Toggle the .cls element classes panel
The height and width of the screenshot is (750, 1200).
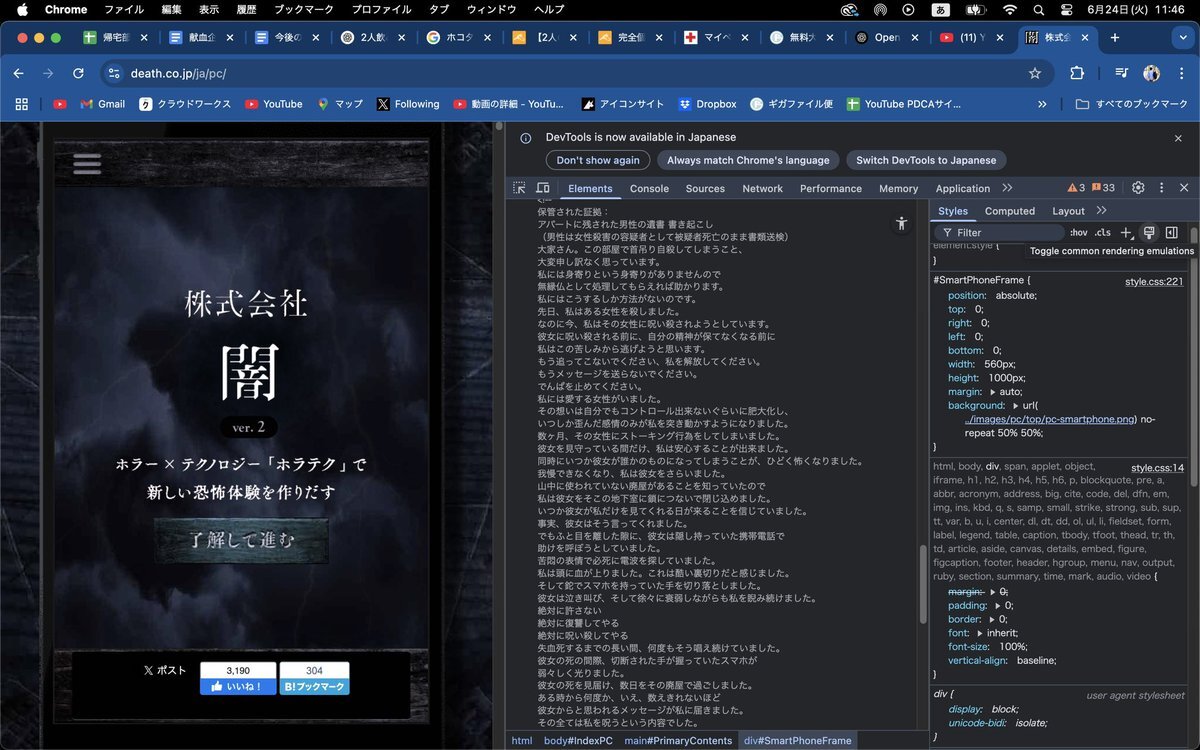pyautogui.click(x=1103, y=232)
